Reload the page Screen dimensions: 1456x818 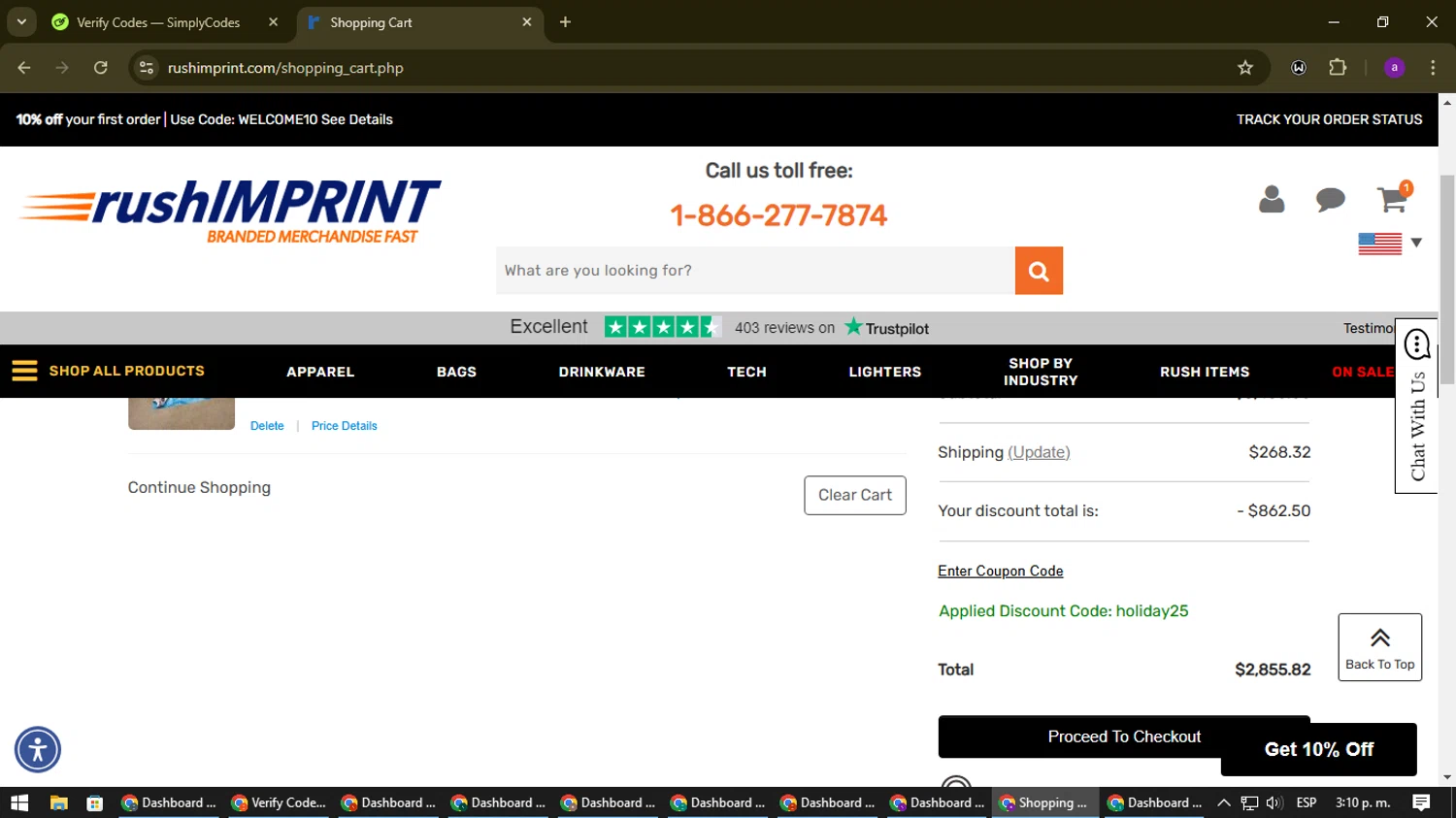pos(101,68)
